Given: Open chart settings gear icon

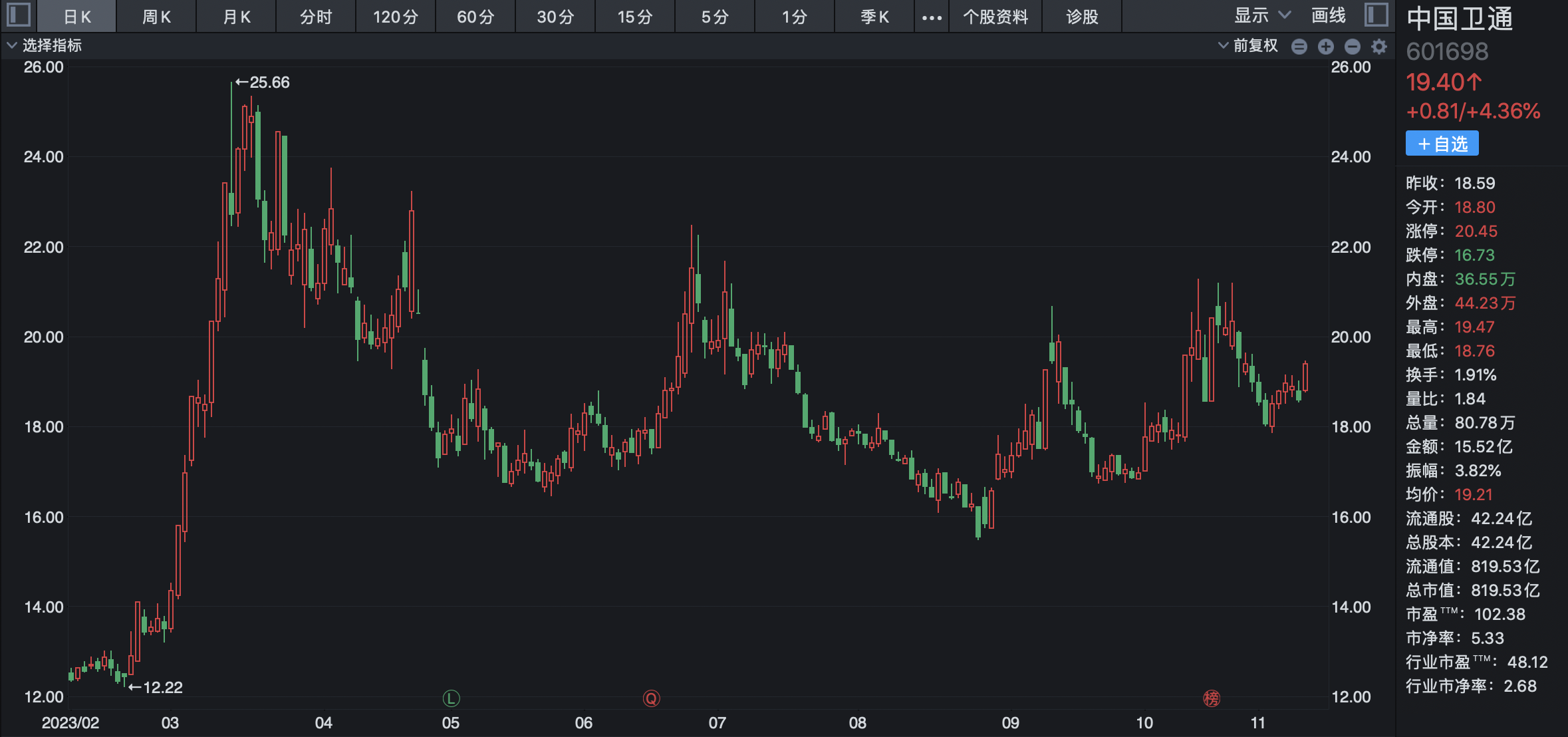Looking at the screenshot, I should tap(1379, 46).
